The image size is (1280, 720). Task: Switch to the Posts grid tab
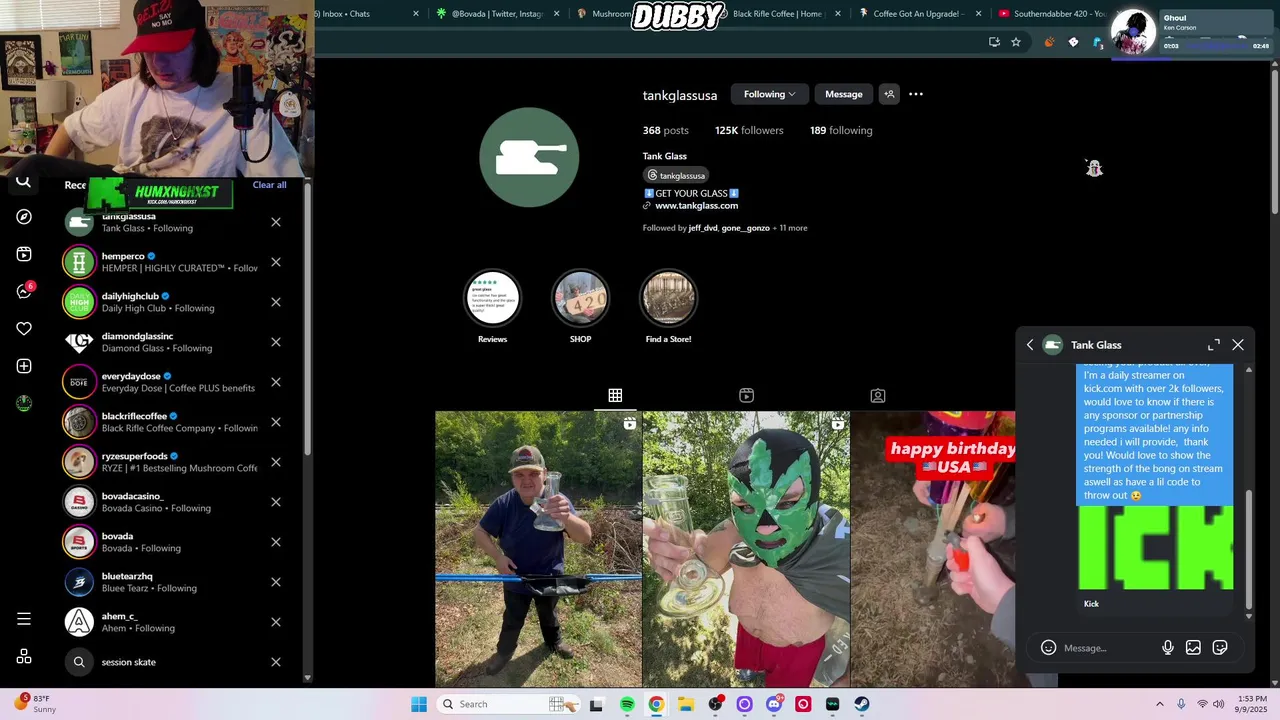(615, 396)
